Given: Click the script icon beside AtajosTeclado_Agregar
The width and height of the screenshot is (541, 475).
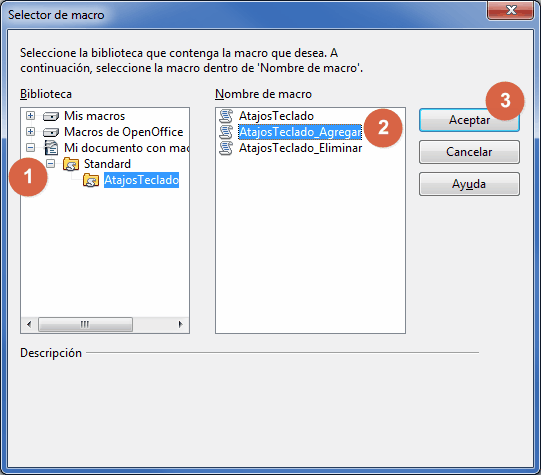Looking at the screenshot, I should (226, 132).
